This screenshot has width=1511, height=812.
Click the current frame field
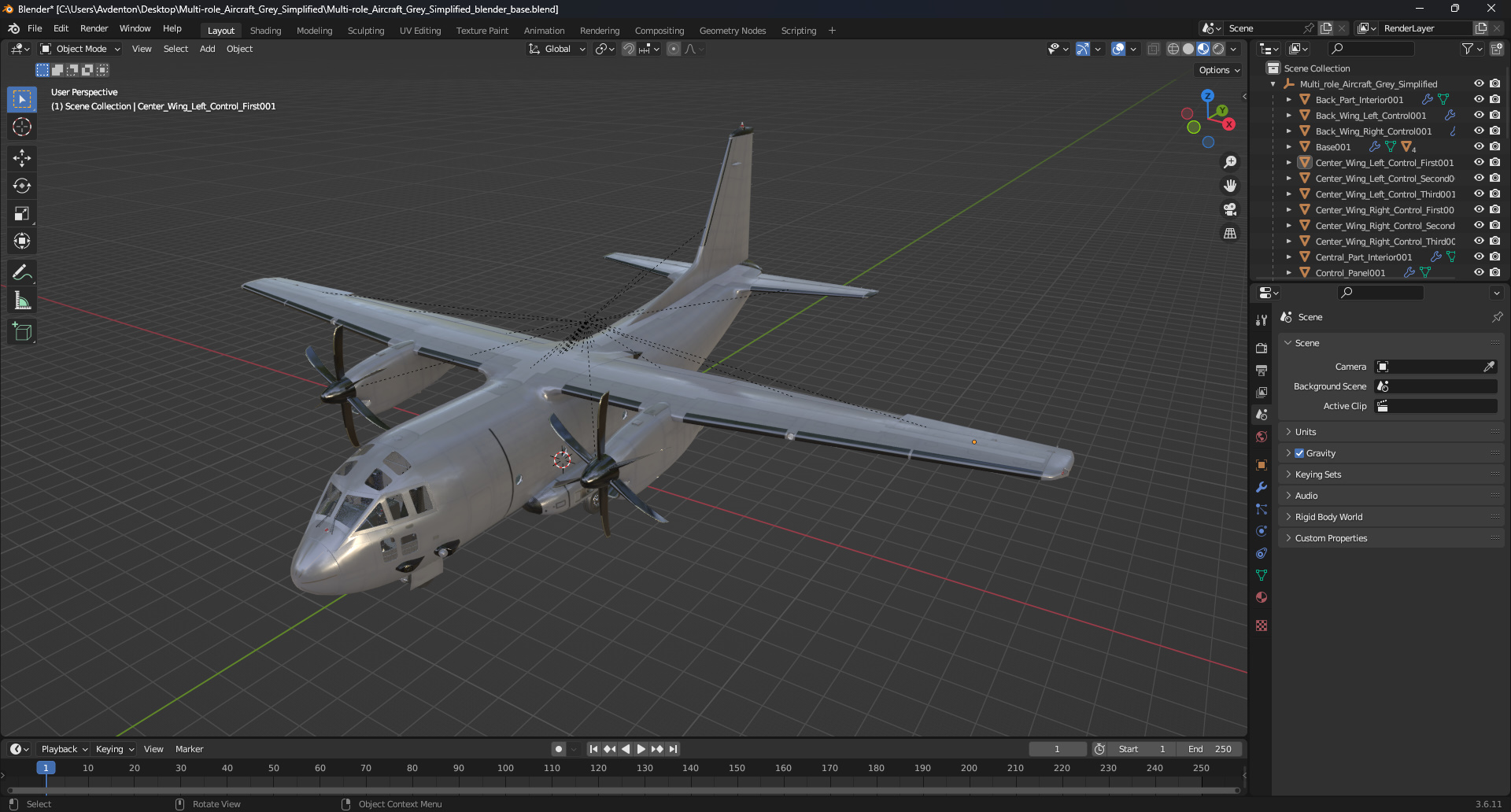pos(1057,749)
